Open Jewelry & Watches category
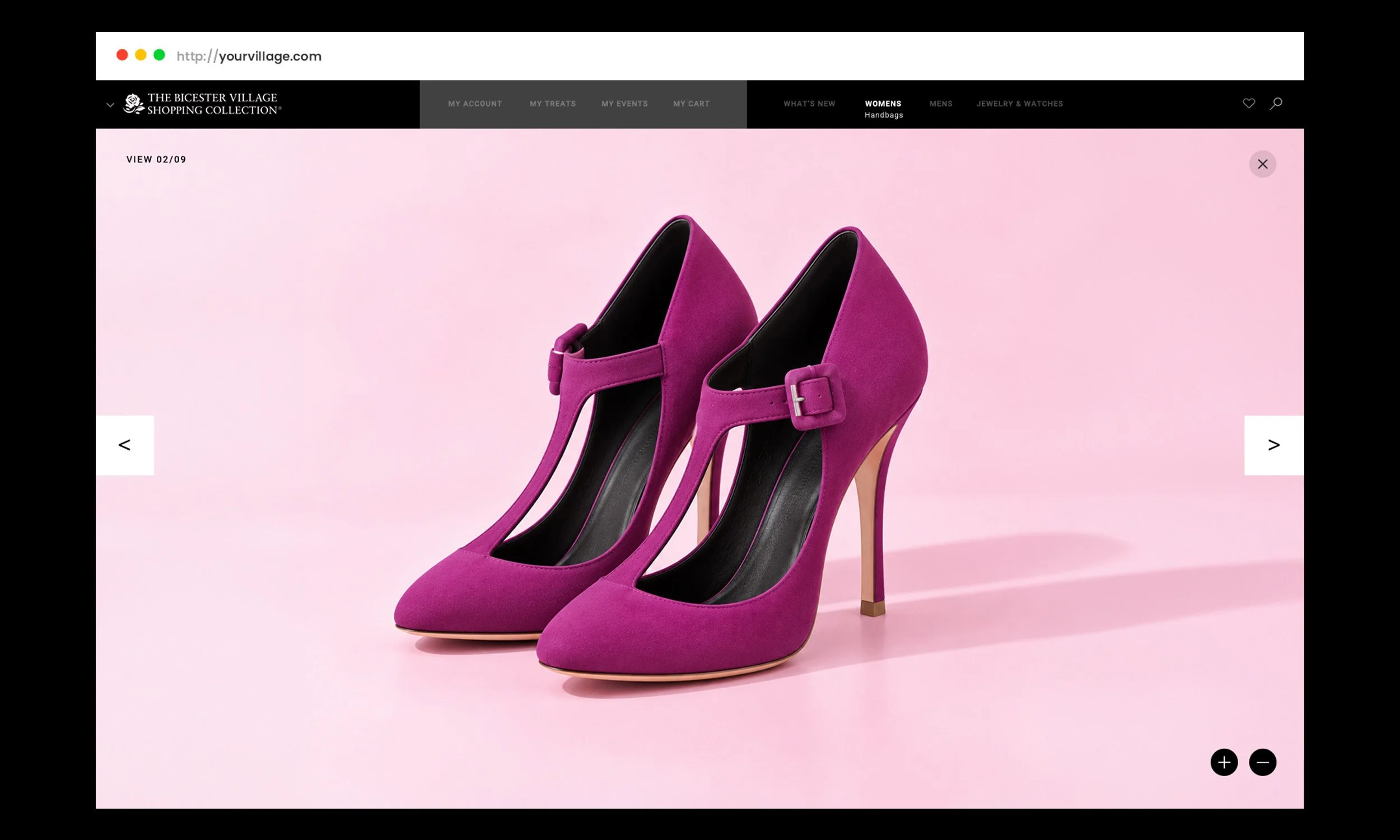This screenshot has height=840, width=1400. coord(1019,104)
